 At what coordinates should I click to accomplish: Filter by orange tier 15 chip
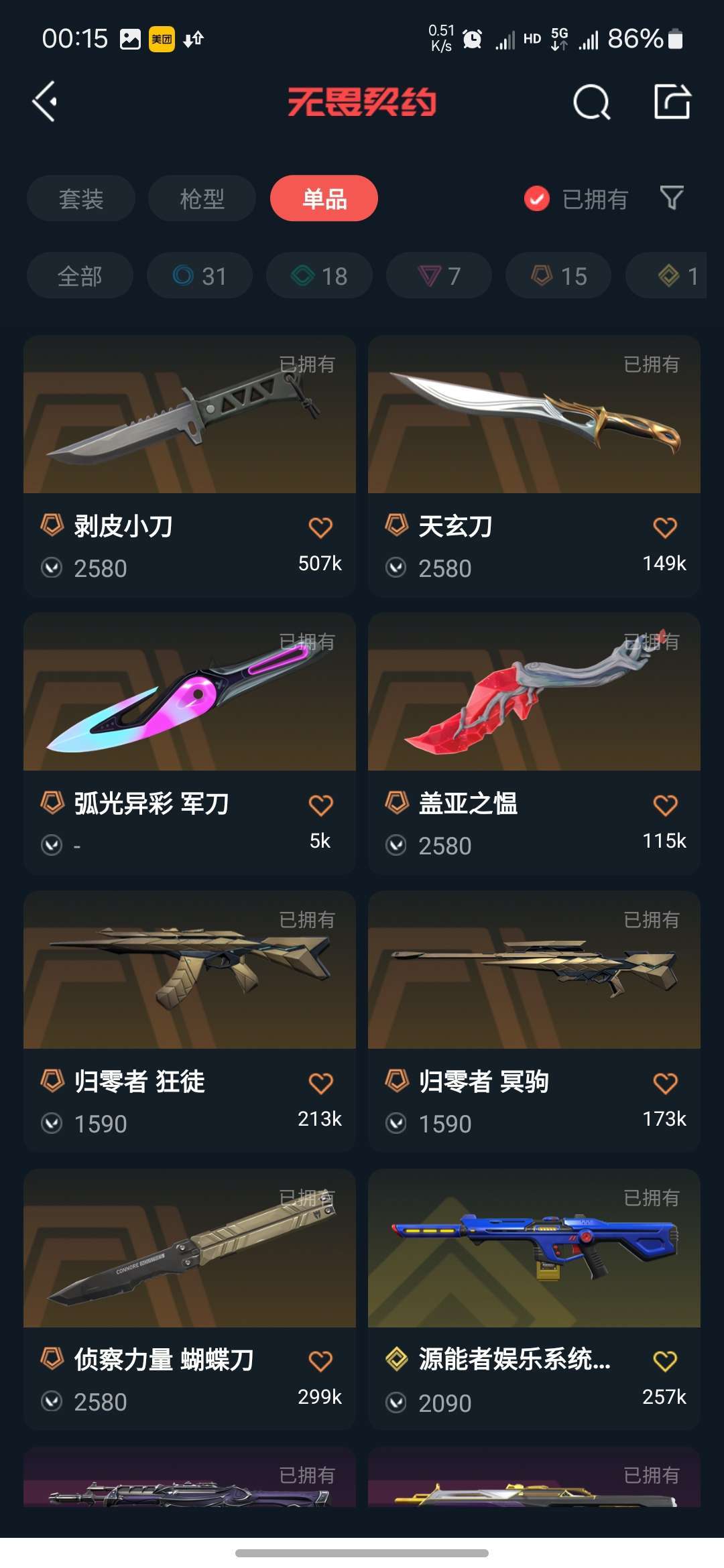(558, 275)
